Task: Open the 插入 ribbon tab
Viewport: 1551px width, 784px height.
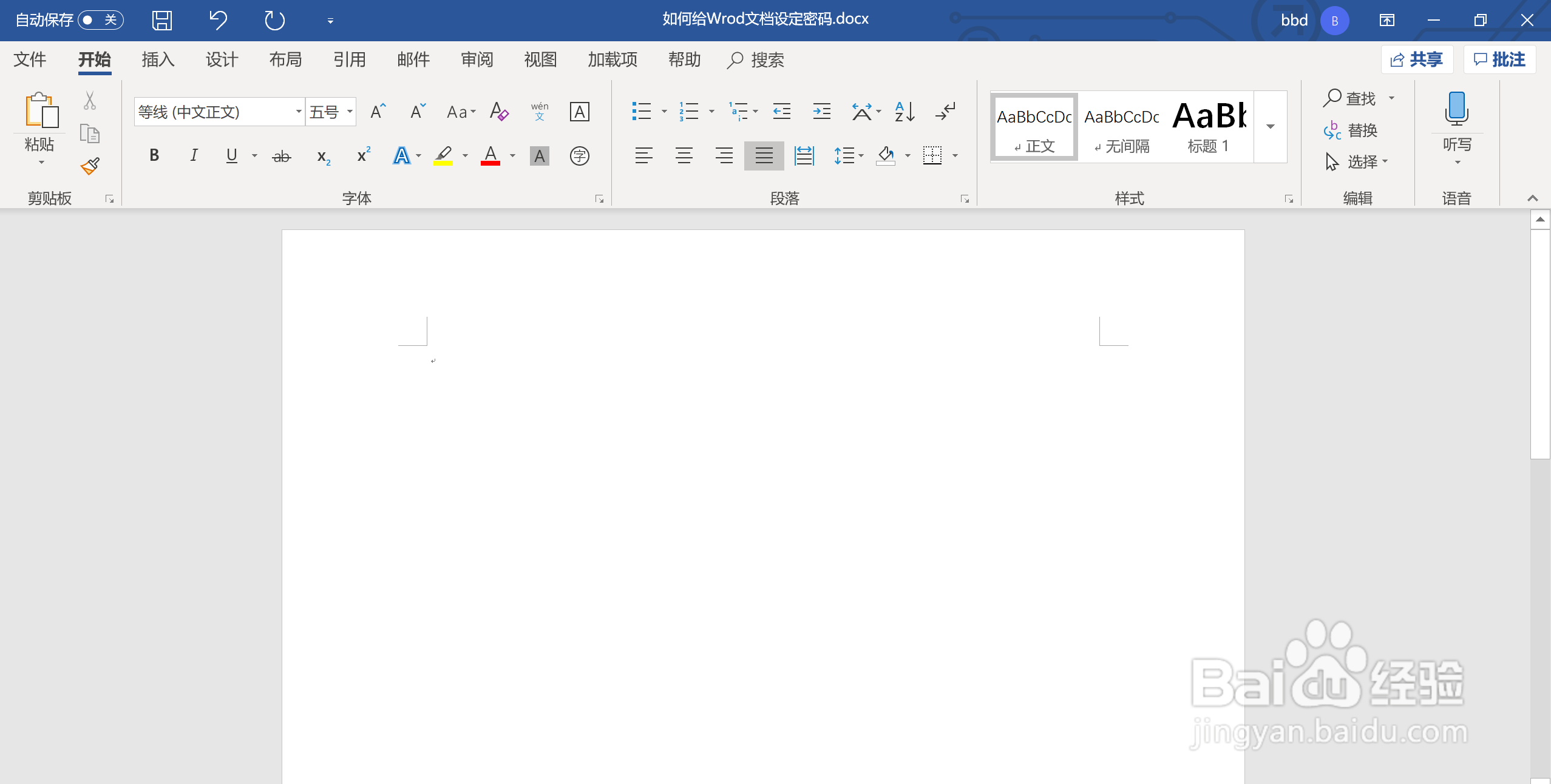Action: pyautogui.click(x=158, y=59)
